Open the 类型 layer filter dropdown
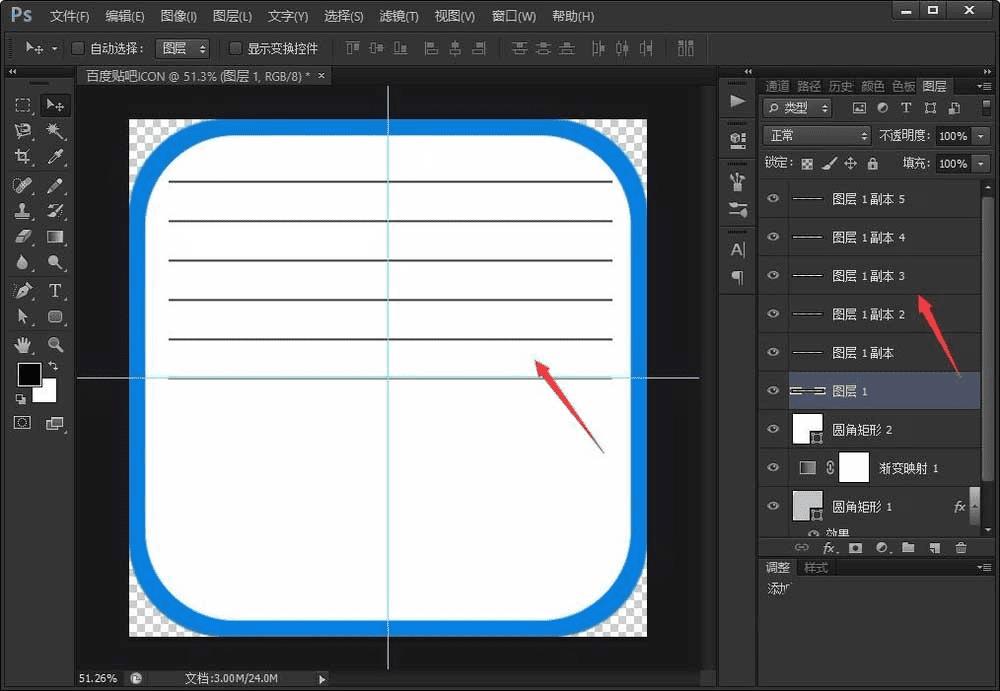Screen dimensions: 1000x691 (x=797, y=108)
